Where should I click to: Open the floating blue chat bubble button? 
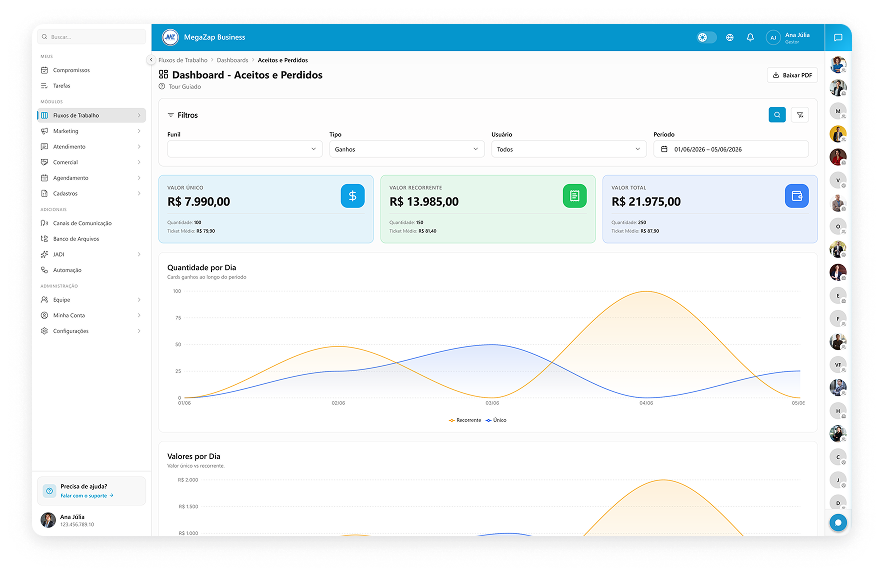point(838,522)
